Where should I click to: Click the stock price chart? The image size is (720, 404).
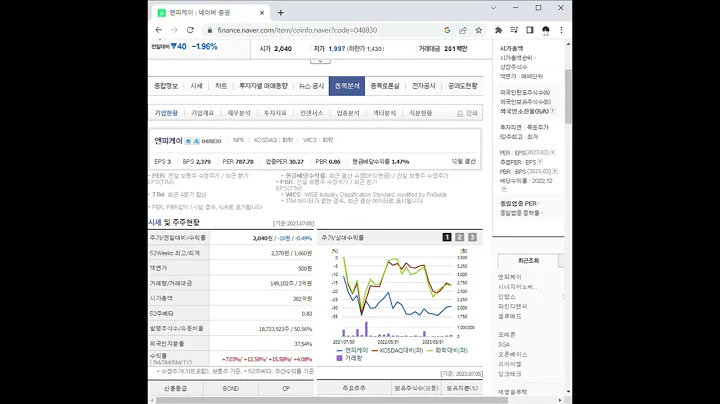(399, 294)
